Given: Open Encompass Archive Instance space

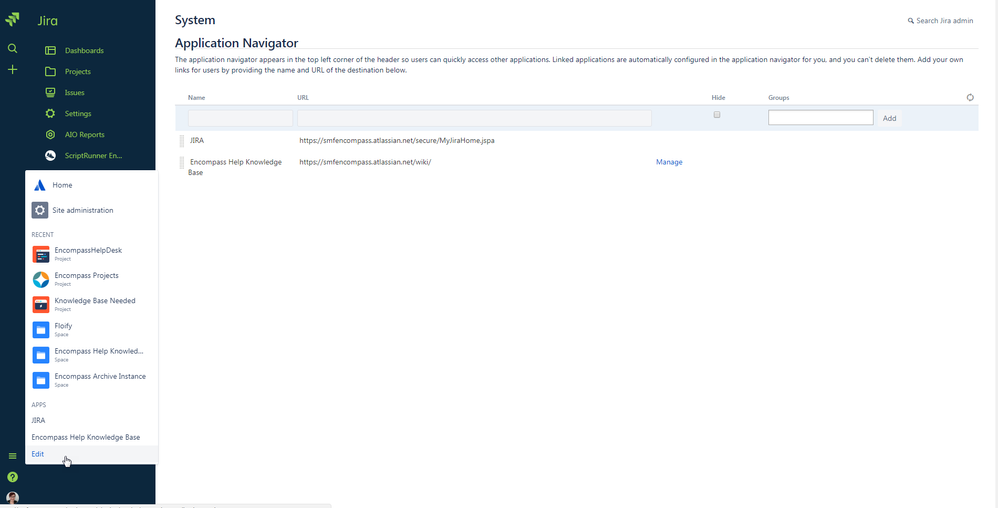Looking at the screenshot, I should [100, 377].
